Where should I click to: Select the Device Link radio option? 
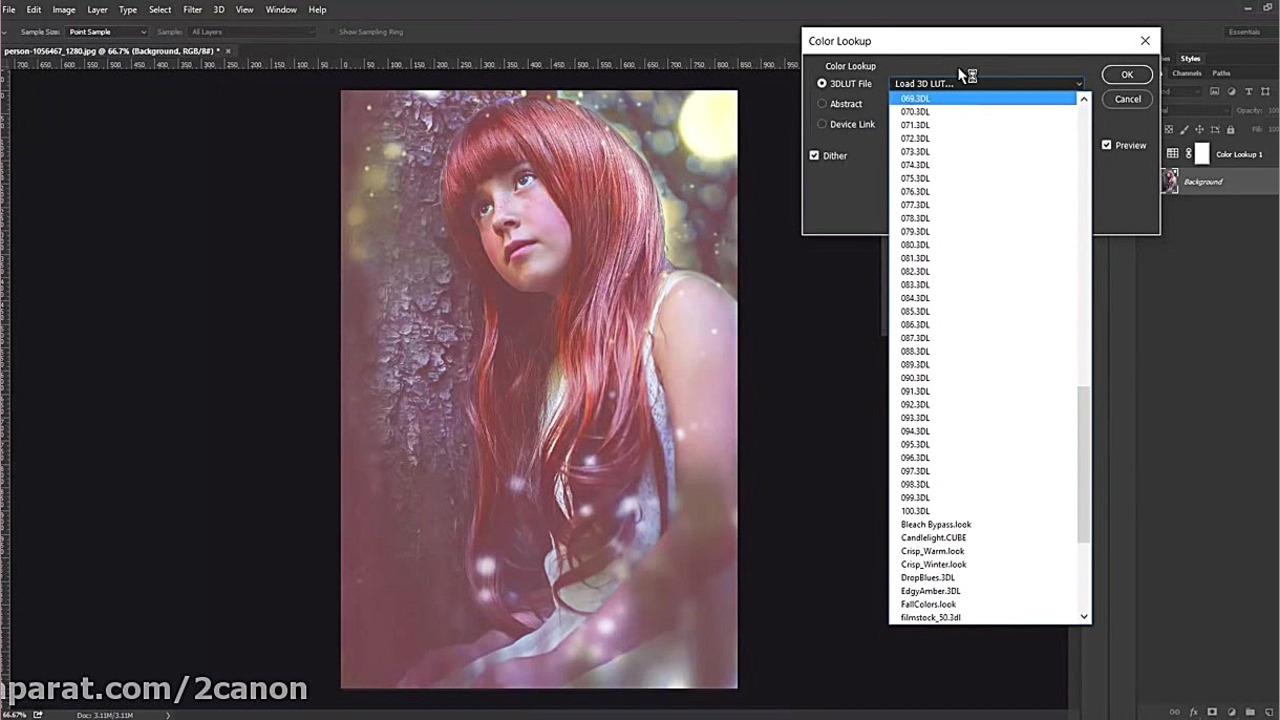[x=822, y=124]
